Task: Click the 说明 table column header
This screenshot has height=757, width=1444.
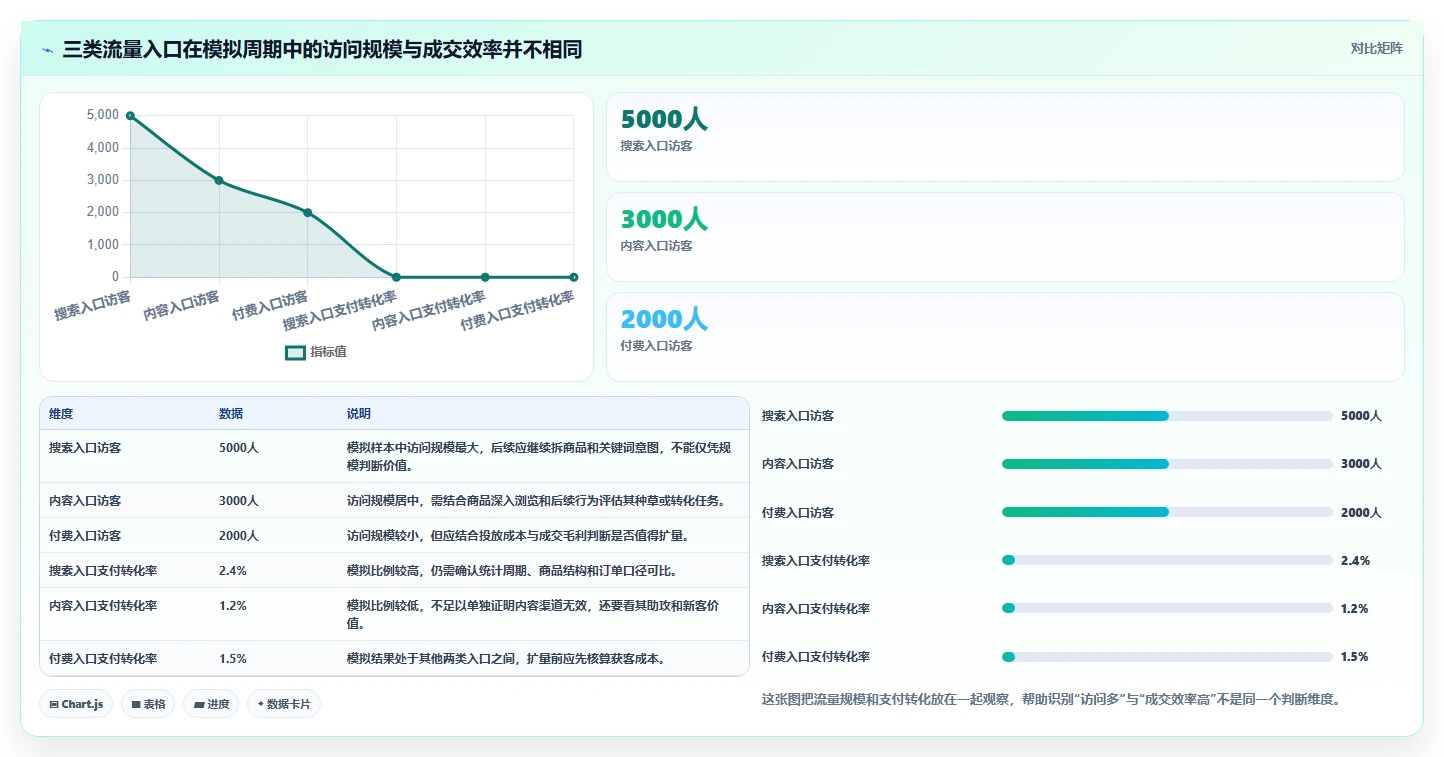Action: coord(359,414)
